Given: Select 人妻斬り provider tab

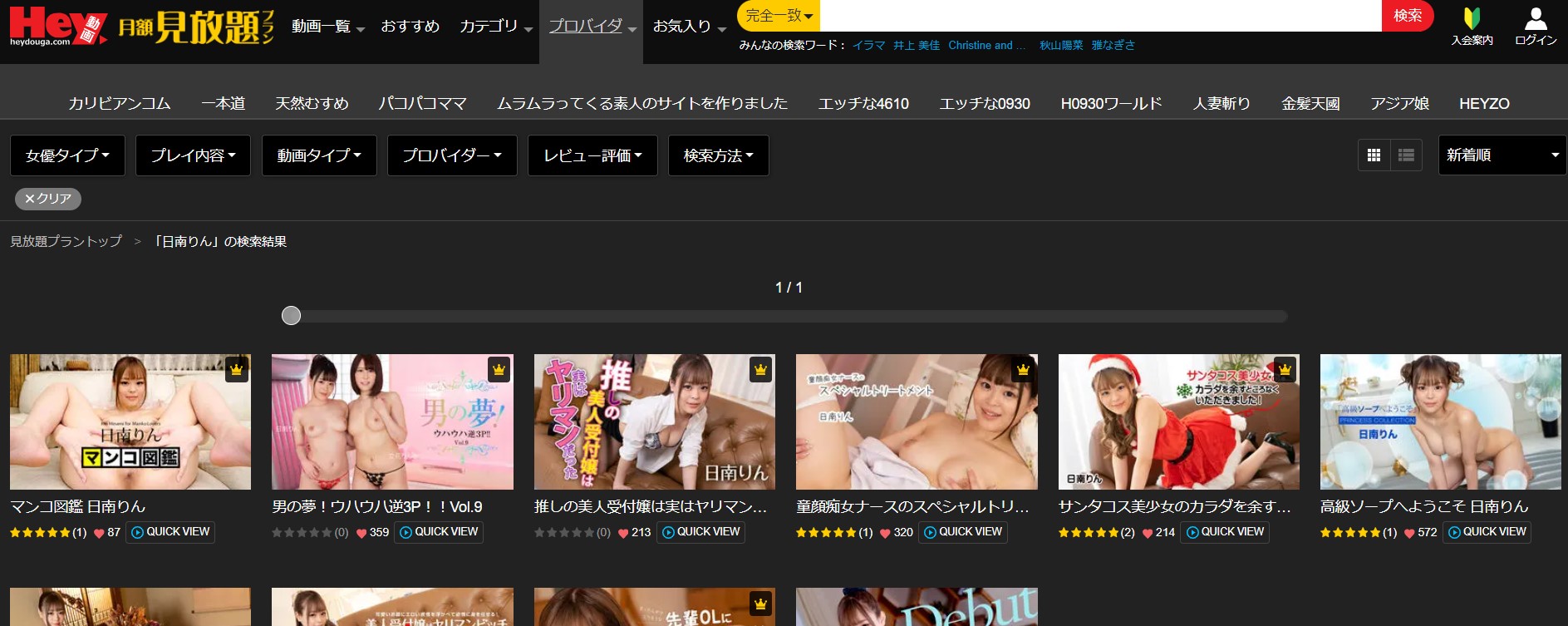Looking at the screenshot, I should pyautogui.click(x=1221, y=104).
